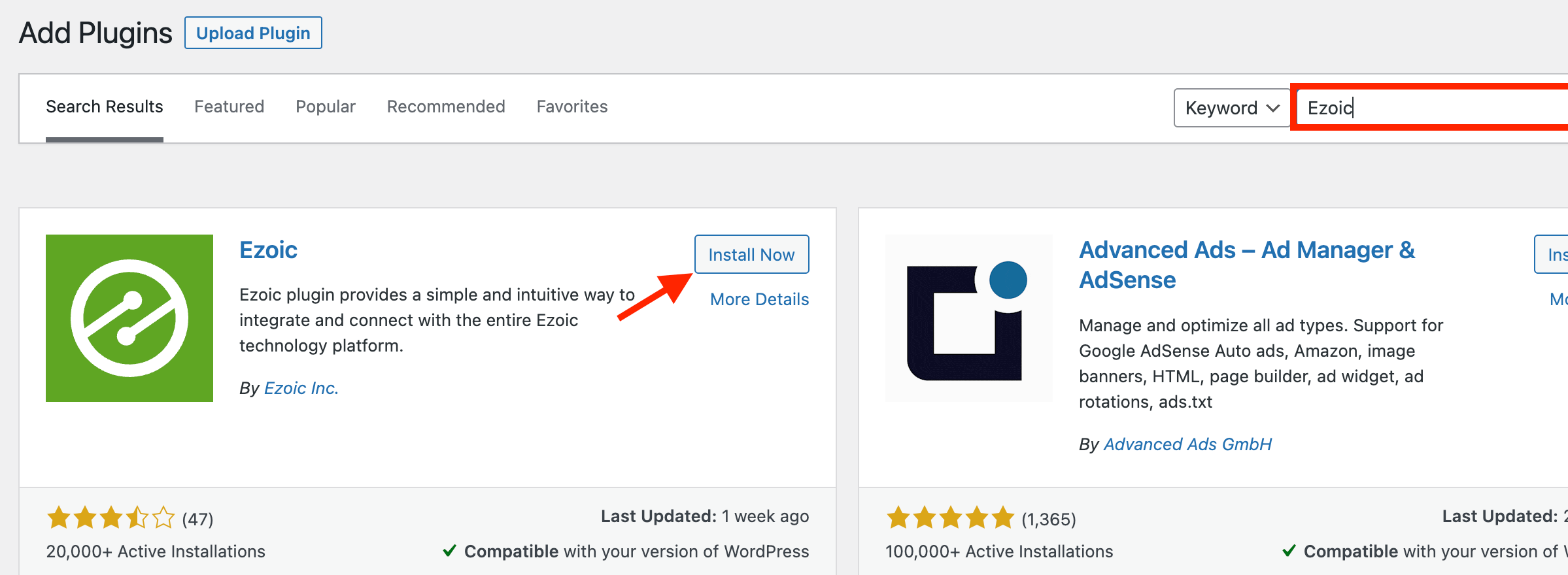Visit the Advanced Ads GmbH author link
This screenshot has height=575, width=1568.
pyautogui.click(x=1187, y=444)
